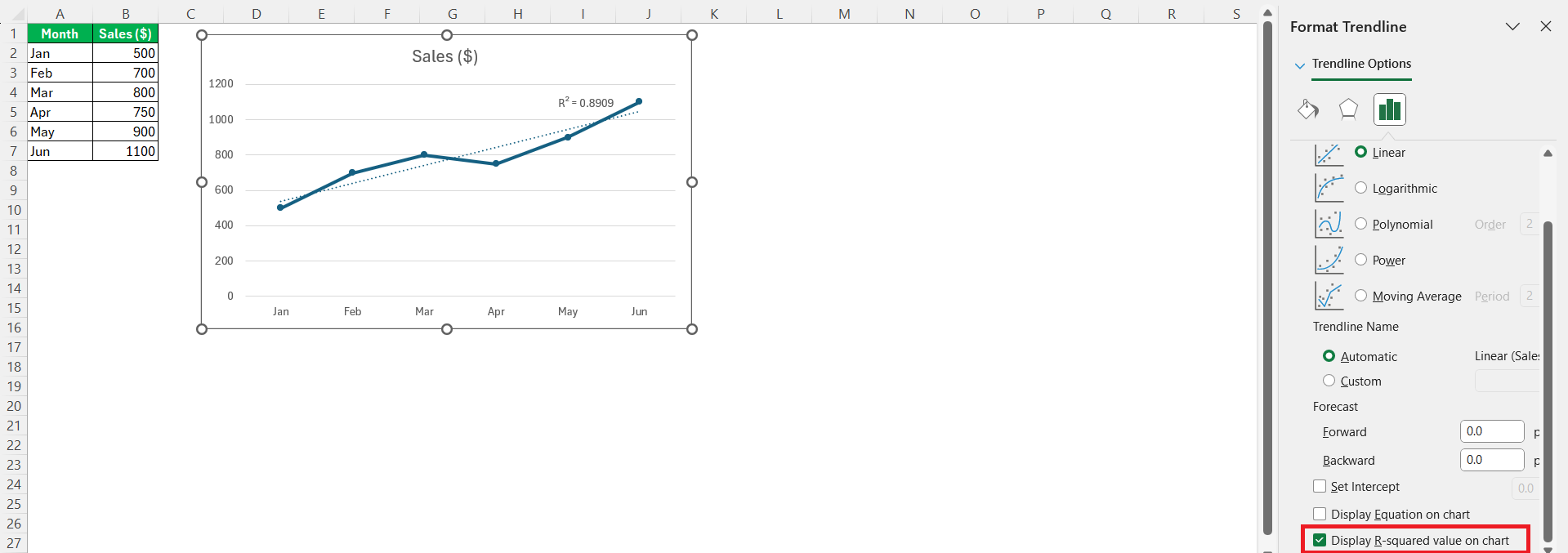Click the chart's right-middle resize handle
Screen dimensions: 1568x553
[x=692, y=182]
